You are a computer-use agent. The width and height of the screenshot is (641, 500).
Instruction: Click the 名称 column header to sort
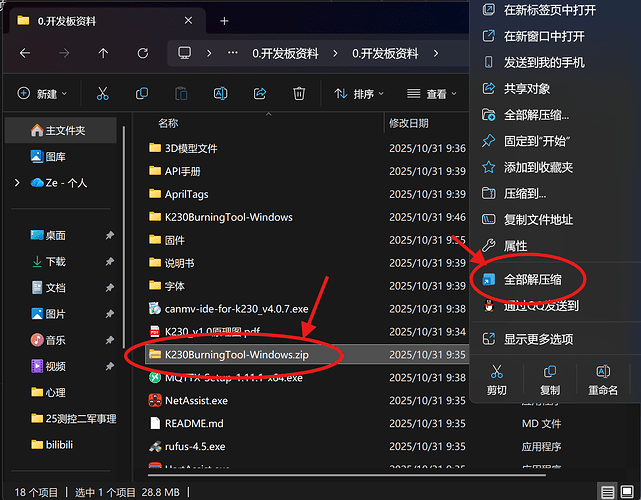point(168,123)
